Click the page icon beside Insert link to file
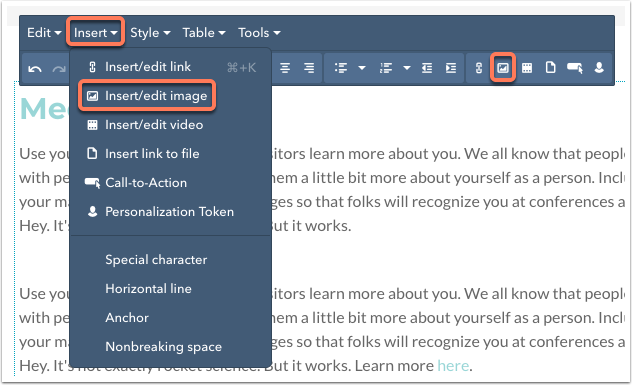 92,154
